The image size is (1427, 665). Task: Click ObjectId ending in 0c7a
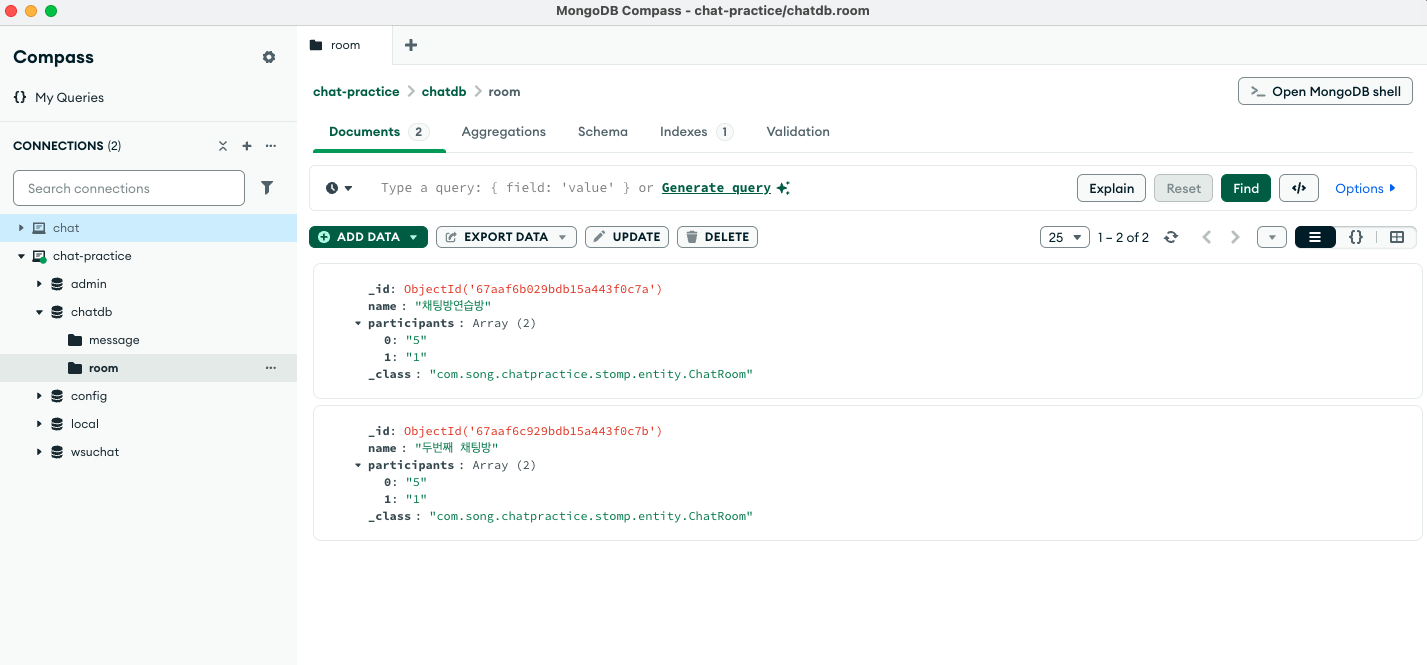coord(533,289)
